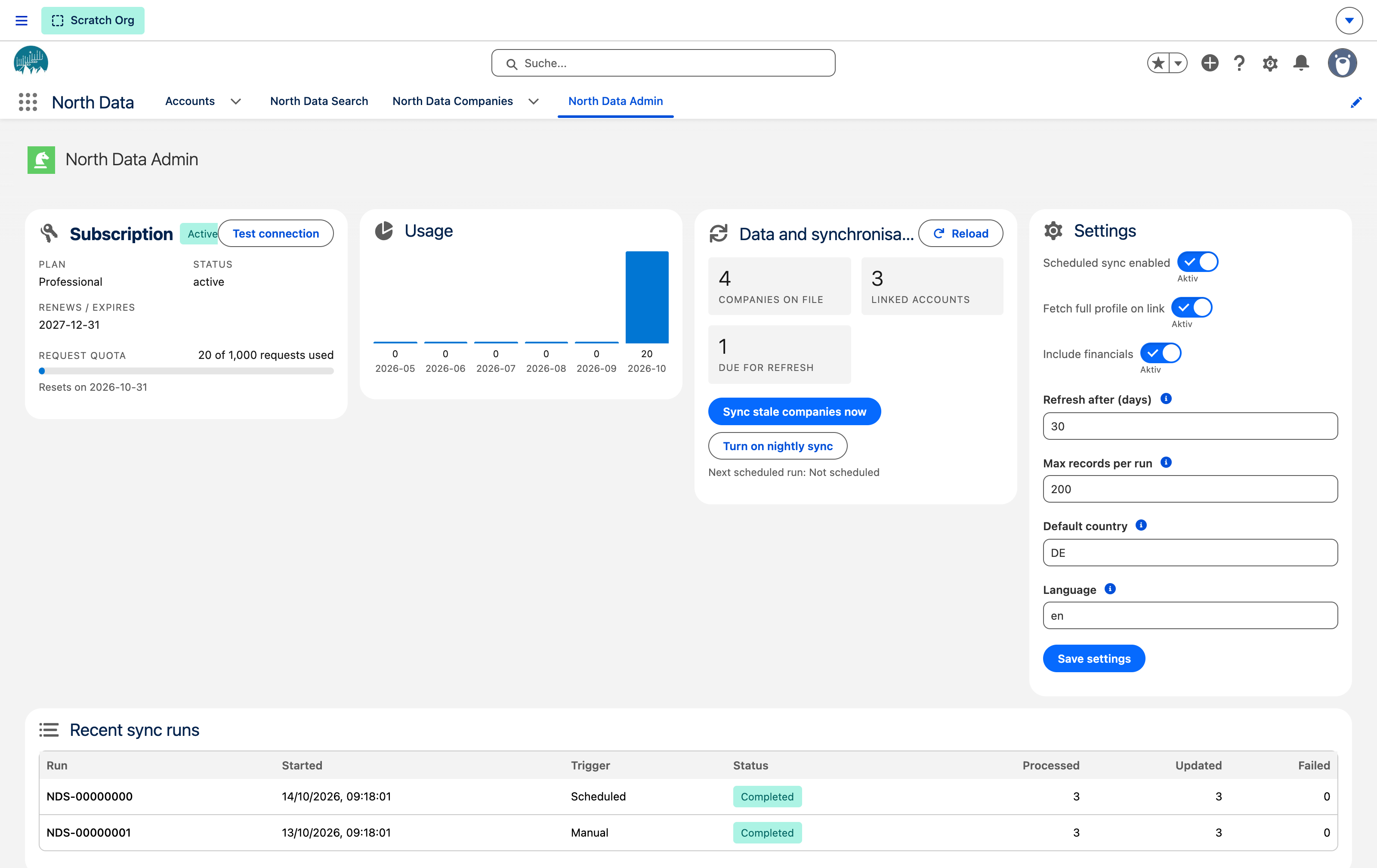1377x868 pixels.
Task: Focus the Suche search field
Action: click(x=664, y=63)
